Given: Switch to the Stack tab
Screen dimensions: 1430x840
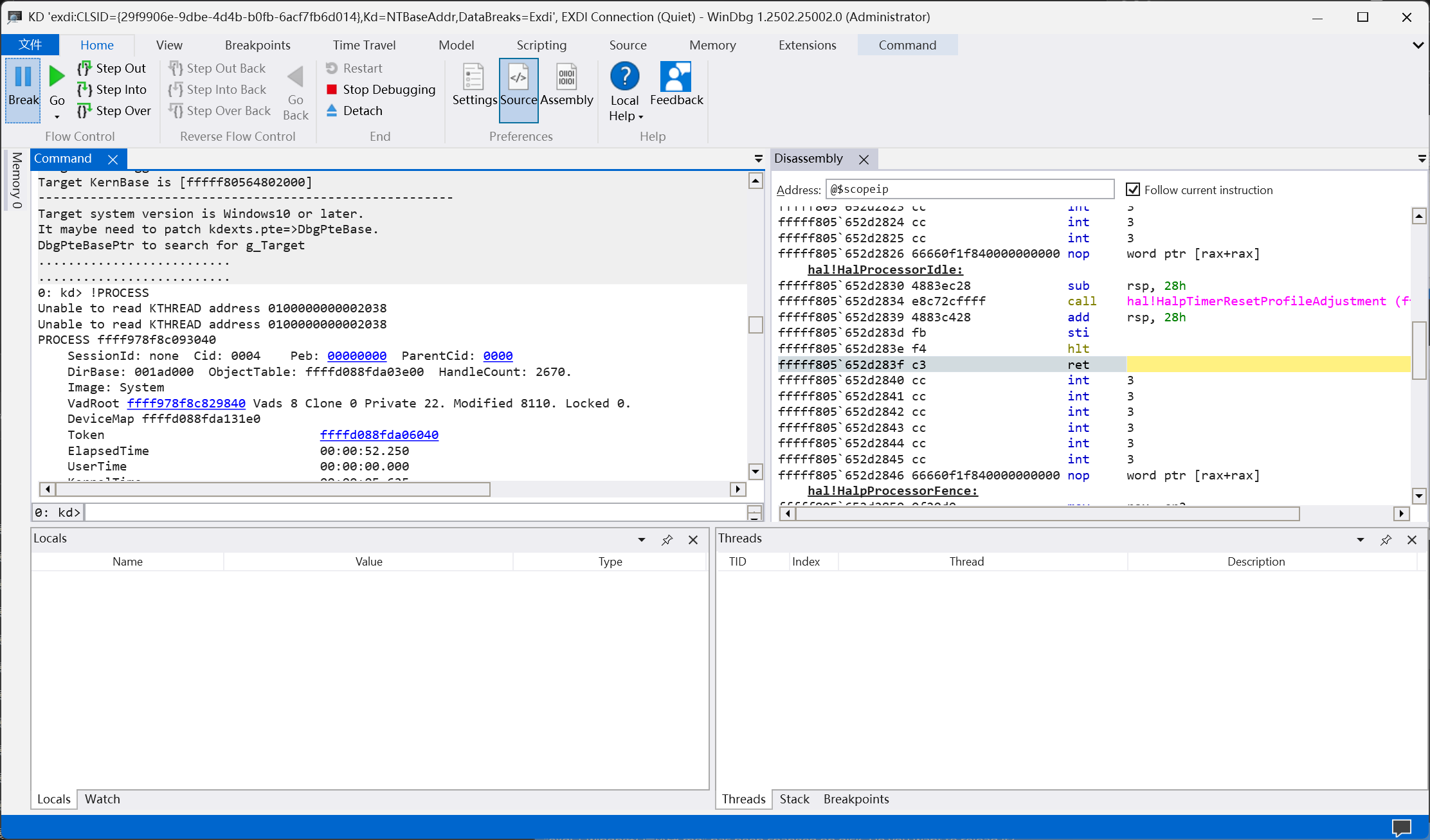Looking at the screenshot, I should tap(794, 799).
